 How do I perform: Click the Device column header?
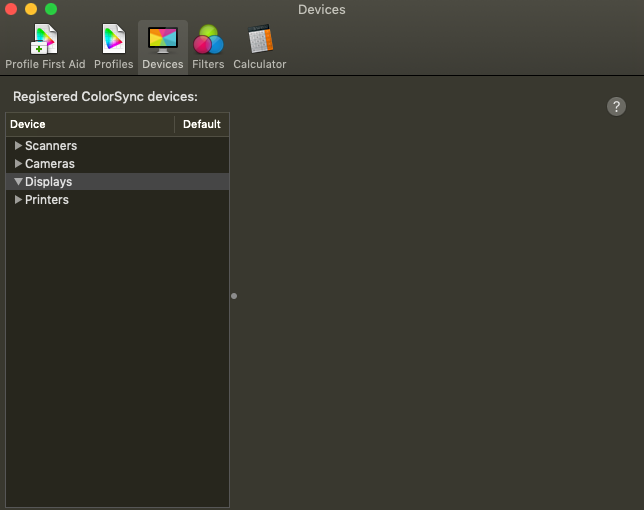point(90,124)
